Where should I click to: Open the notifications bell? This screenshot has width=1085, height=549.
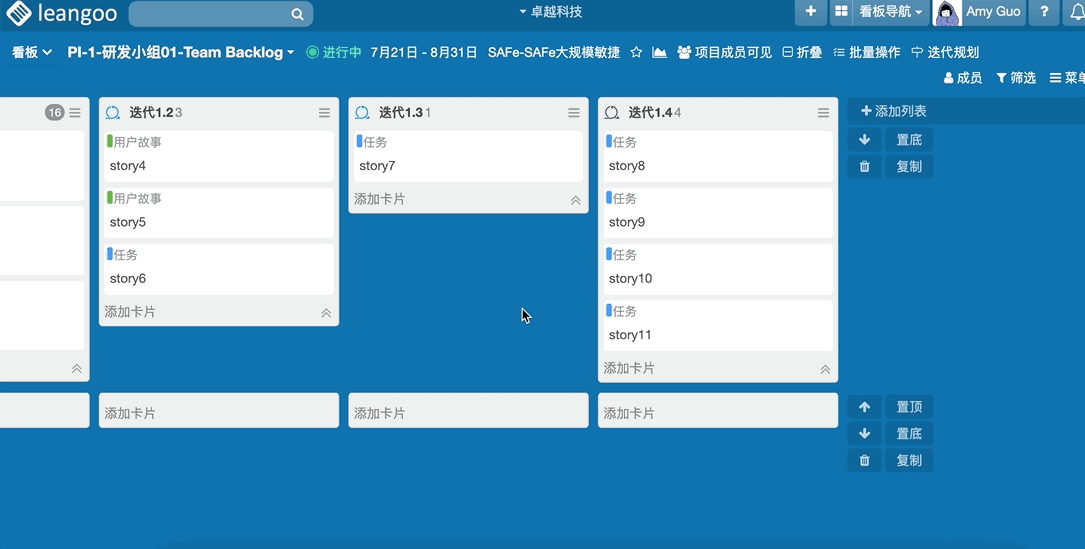point(1076,12)
